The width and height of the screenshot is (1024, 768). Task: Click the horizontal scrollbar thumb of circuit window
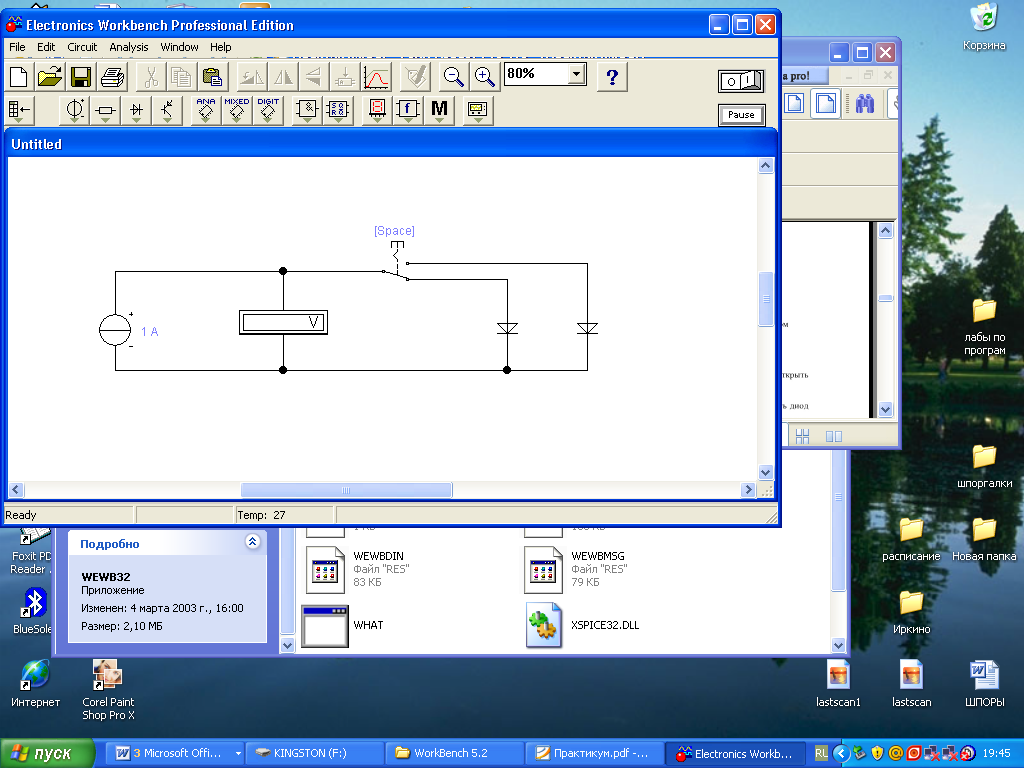[346, 490]
